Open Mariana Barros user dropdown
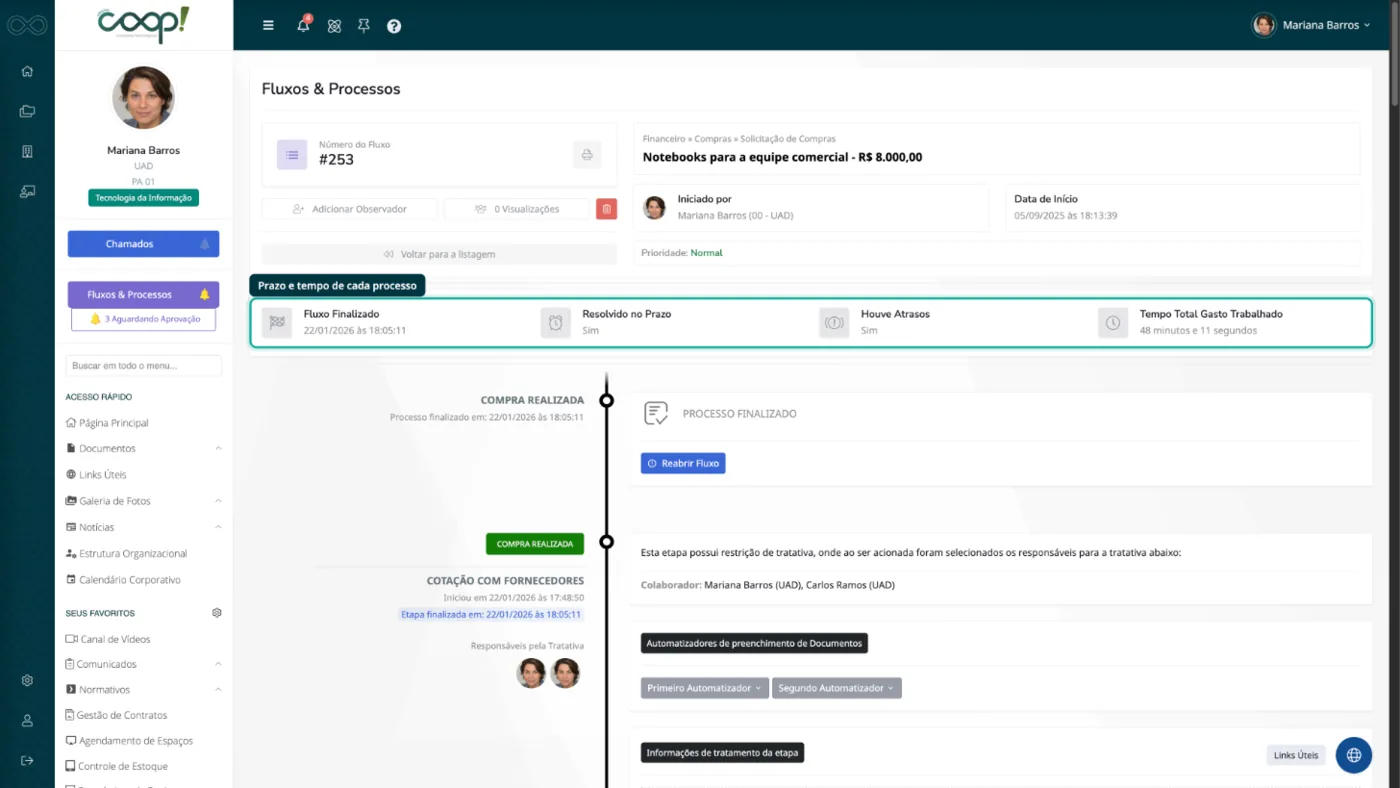 (1311, 25)
